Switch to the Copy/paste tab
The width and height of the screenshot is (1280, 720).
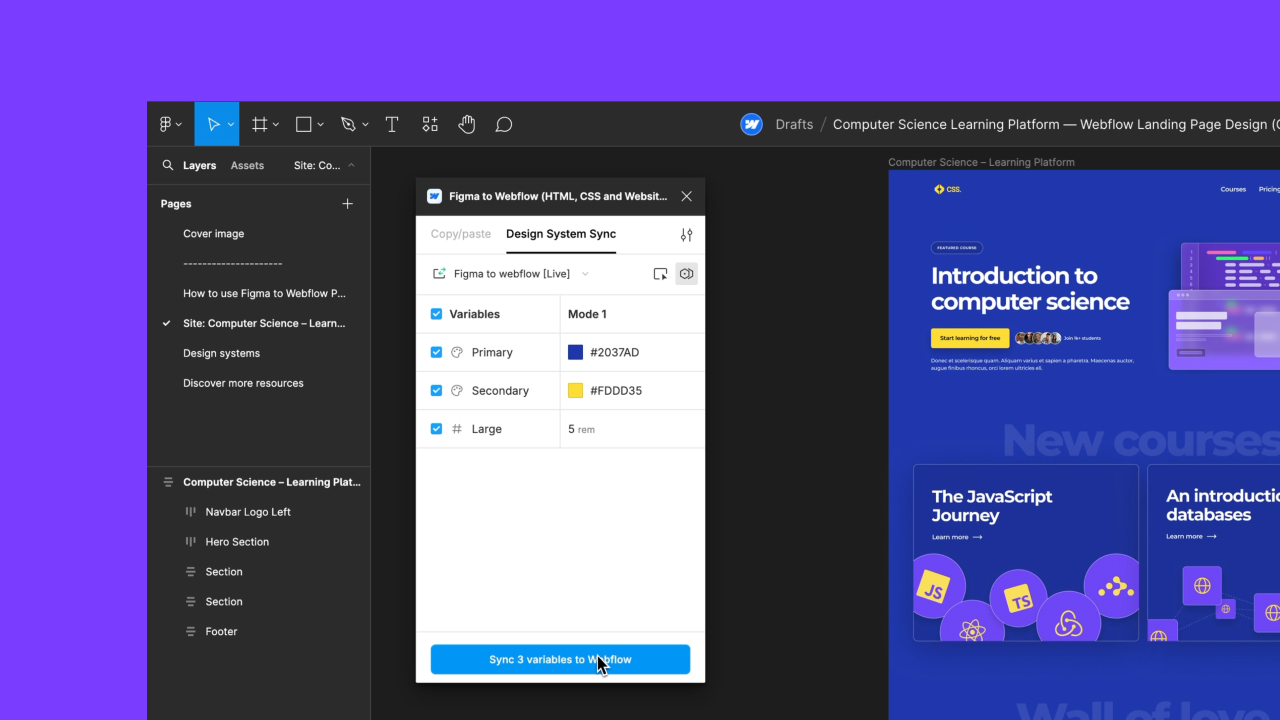[460, 234]
